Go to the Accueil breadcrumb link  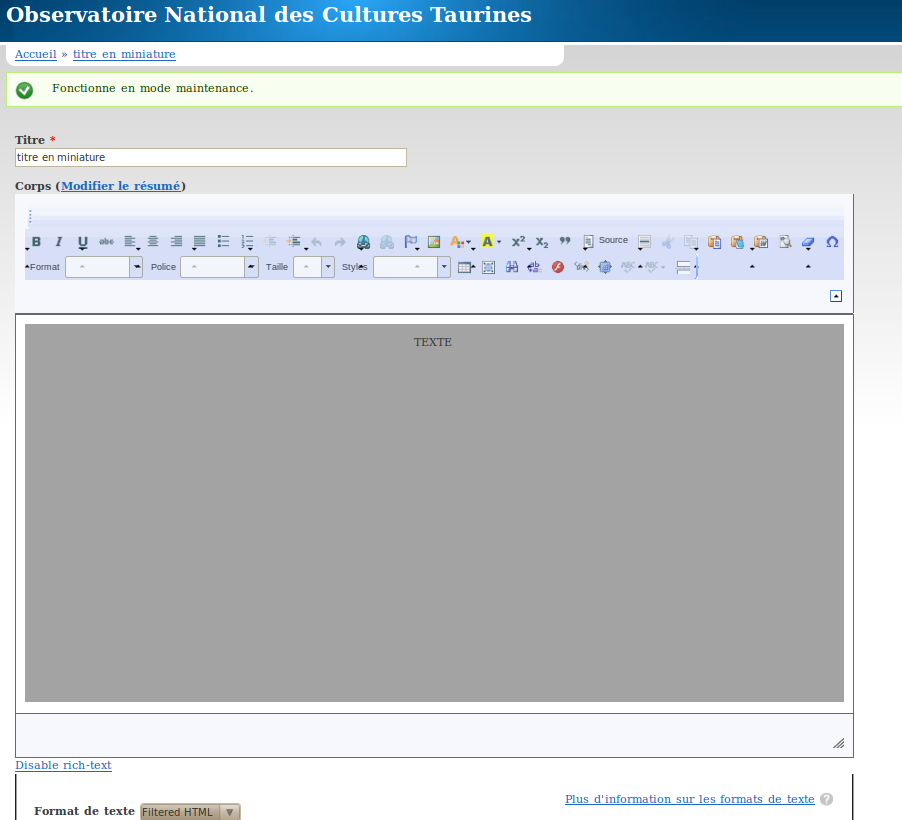click(36, 54)
